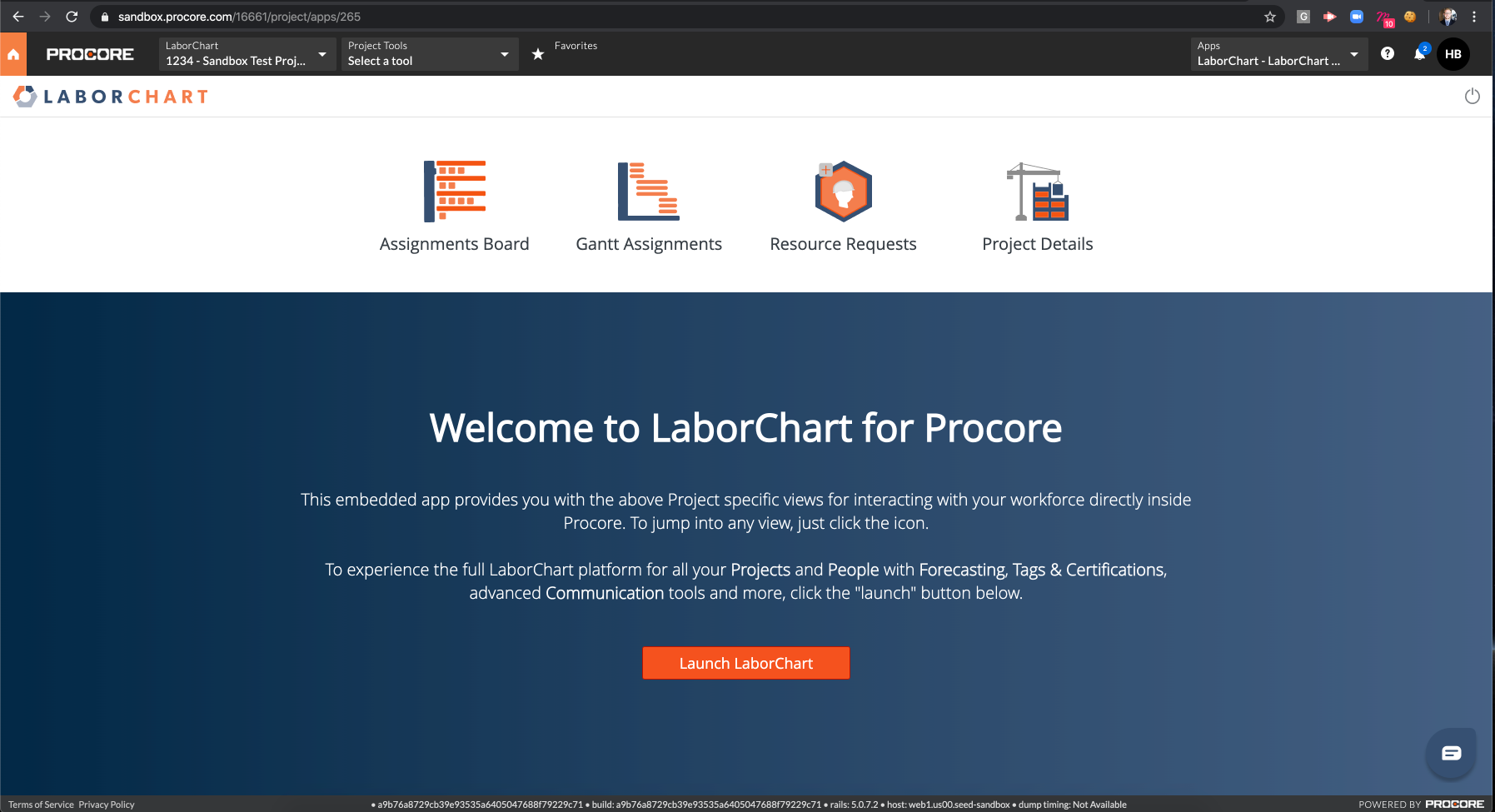1495x812 pixels.
Task: Reload the browser page
Action: click(72, 17)
